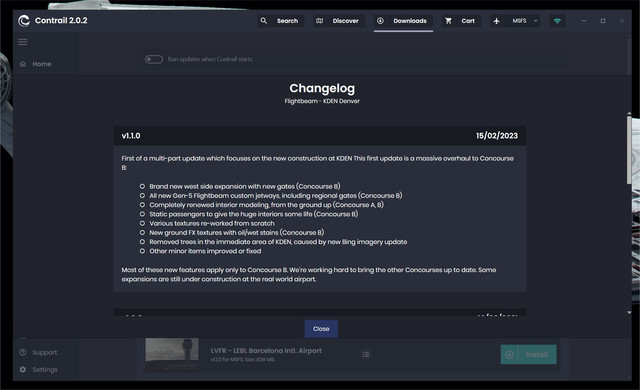
Task: Minimize the Contrail window
Action: click(584, 21)
